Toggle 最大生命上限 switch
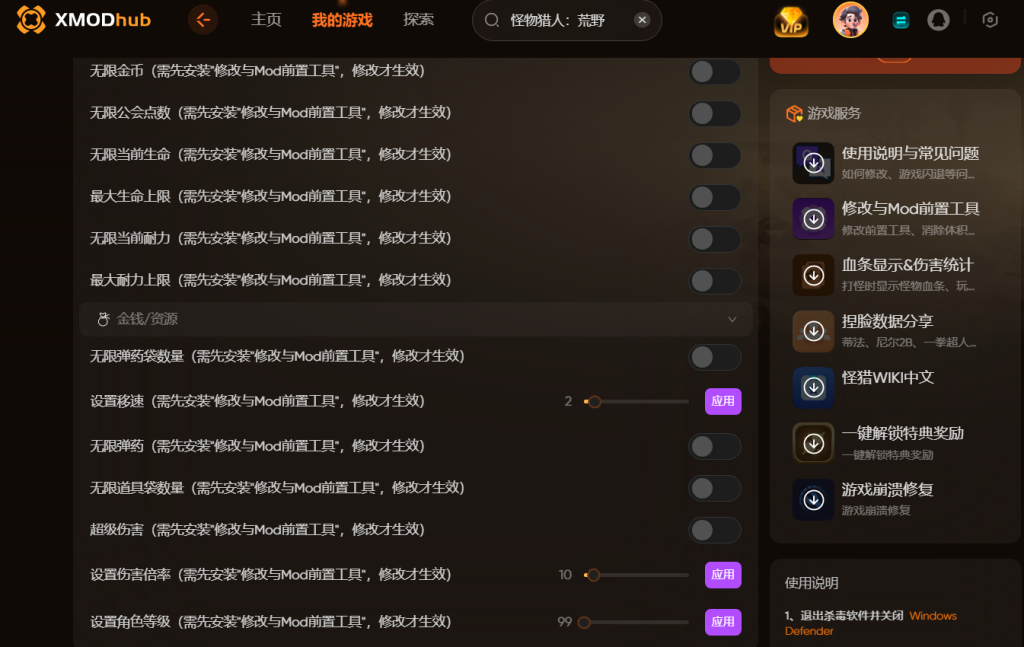This screenshot has width=1024, height=647. coord(714,197)
